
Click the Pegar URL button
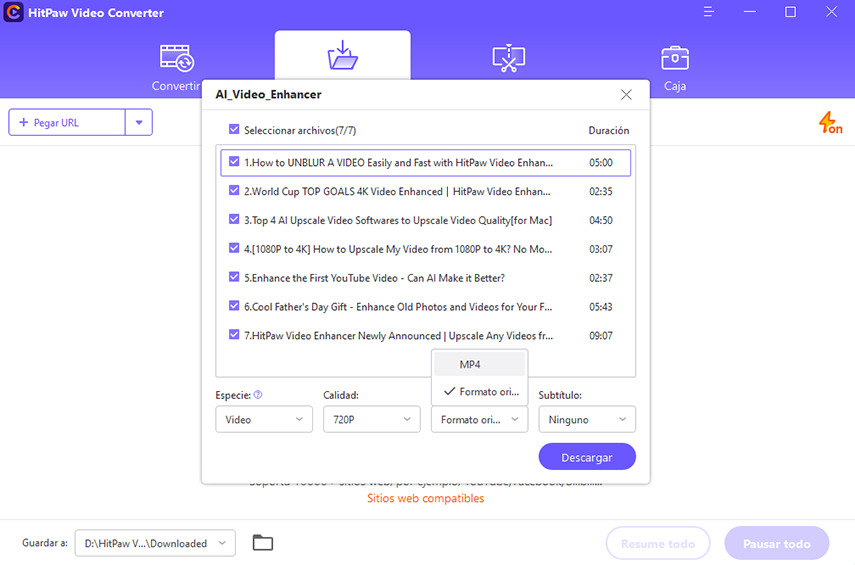(x=67, y=122)
